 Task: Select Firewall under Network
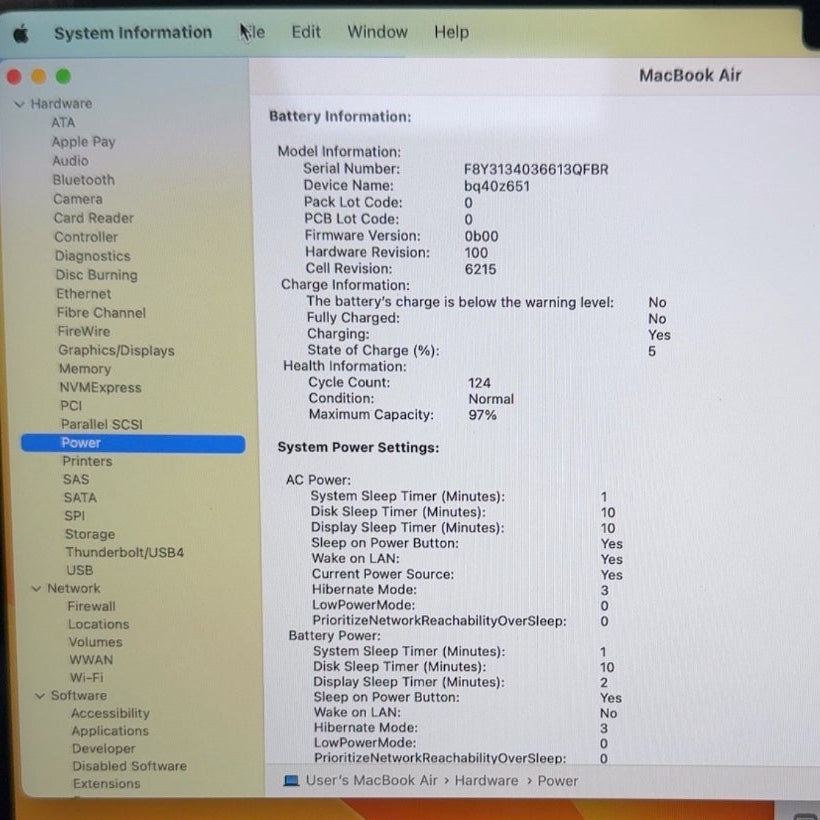click(x=92, y=607)
